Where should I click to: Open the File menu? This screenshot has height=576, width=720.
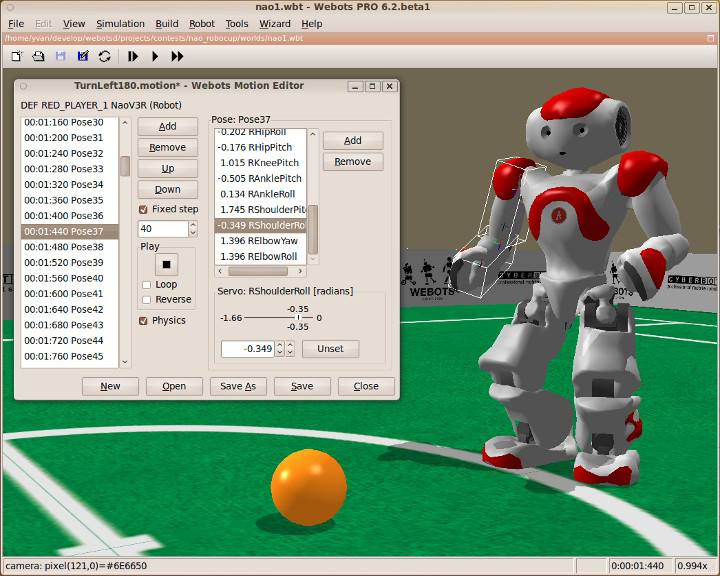point(16,24)
